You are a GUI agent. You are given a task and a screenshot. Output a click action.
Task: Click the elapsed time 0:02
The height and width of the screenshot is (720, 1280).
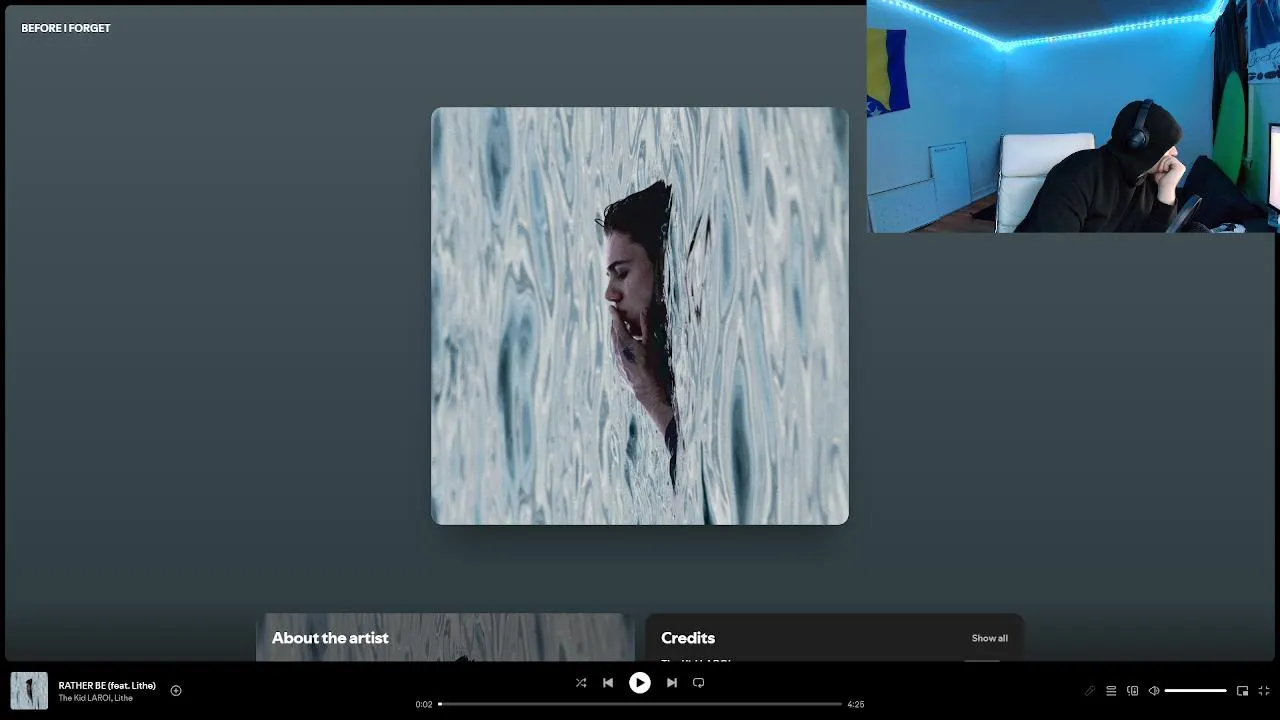point(424,704)
